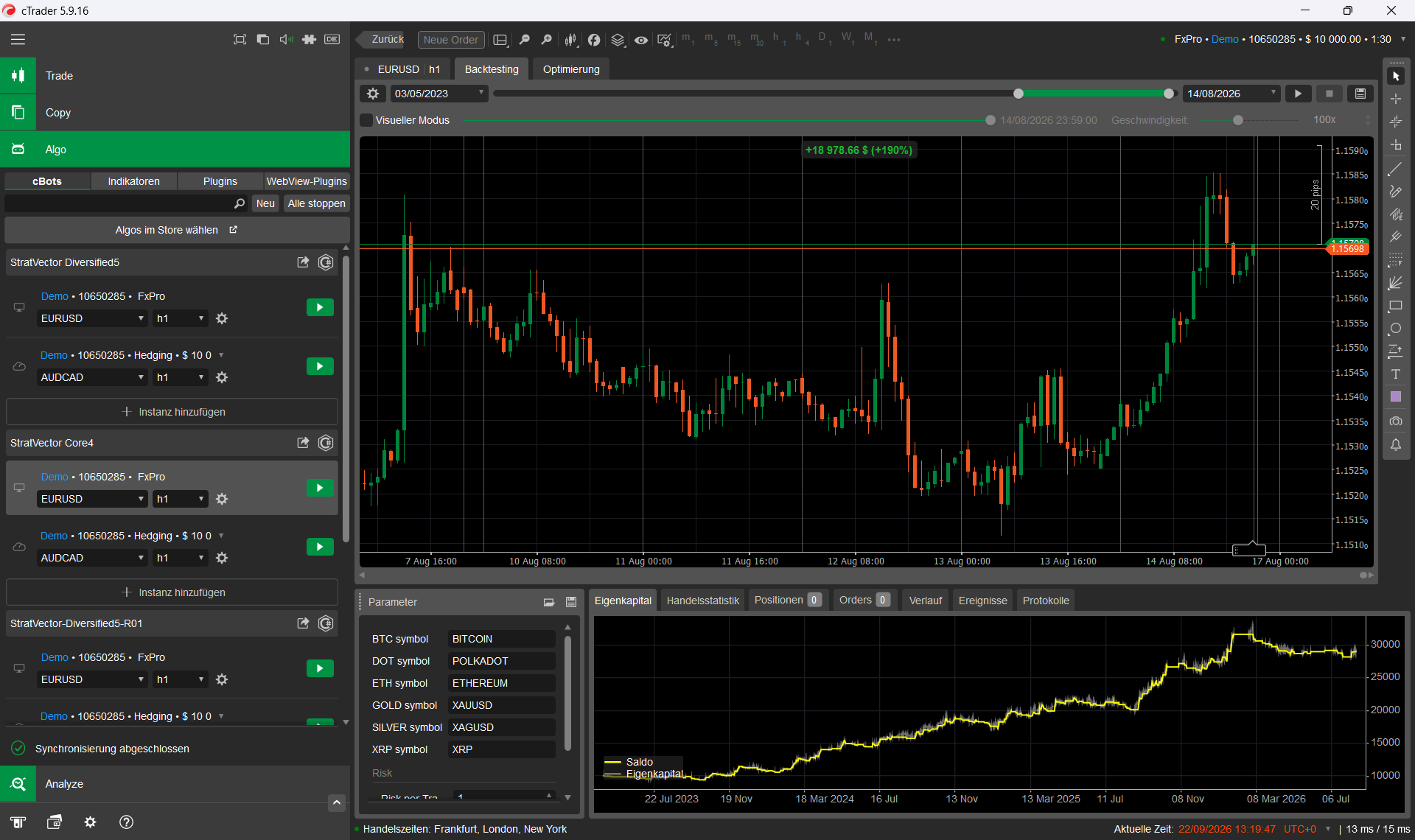Start StratVector Diversified5 AUDCAD instance
This screenshot has width=1415, height=840.
pyautogui.click(x=320, y=366)
